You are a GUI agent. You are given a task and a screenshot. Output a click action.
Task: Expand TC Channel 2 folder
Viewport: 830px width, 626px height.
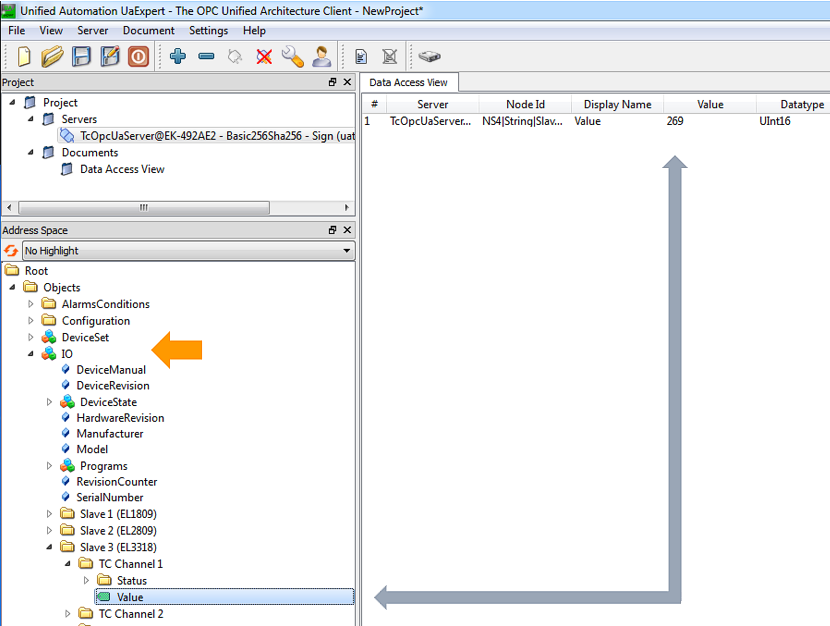point(68,614)
